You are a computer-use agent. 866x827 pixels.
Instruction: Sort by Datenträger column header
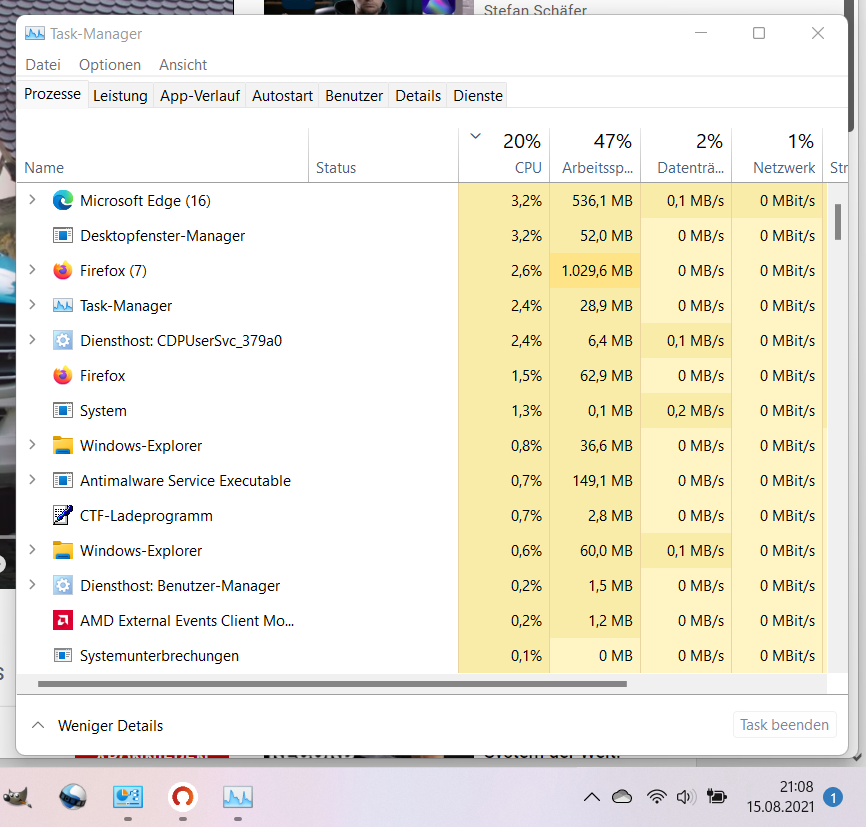(687, 155)
